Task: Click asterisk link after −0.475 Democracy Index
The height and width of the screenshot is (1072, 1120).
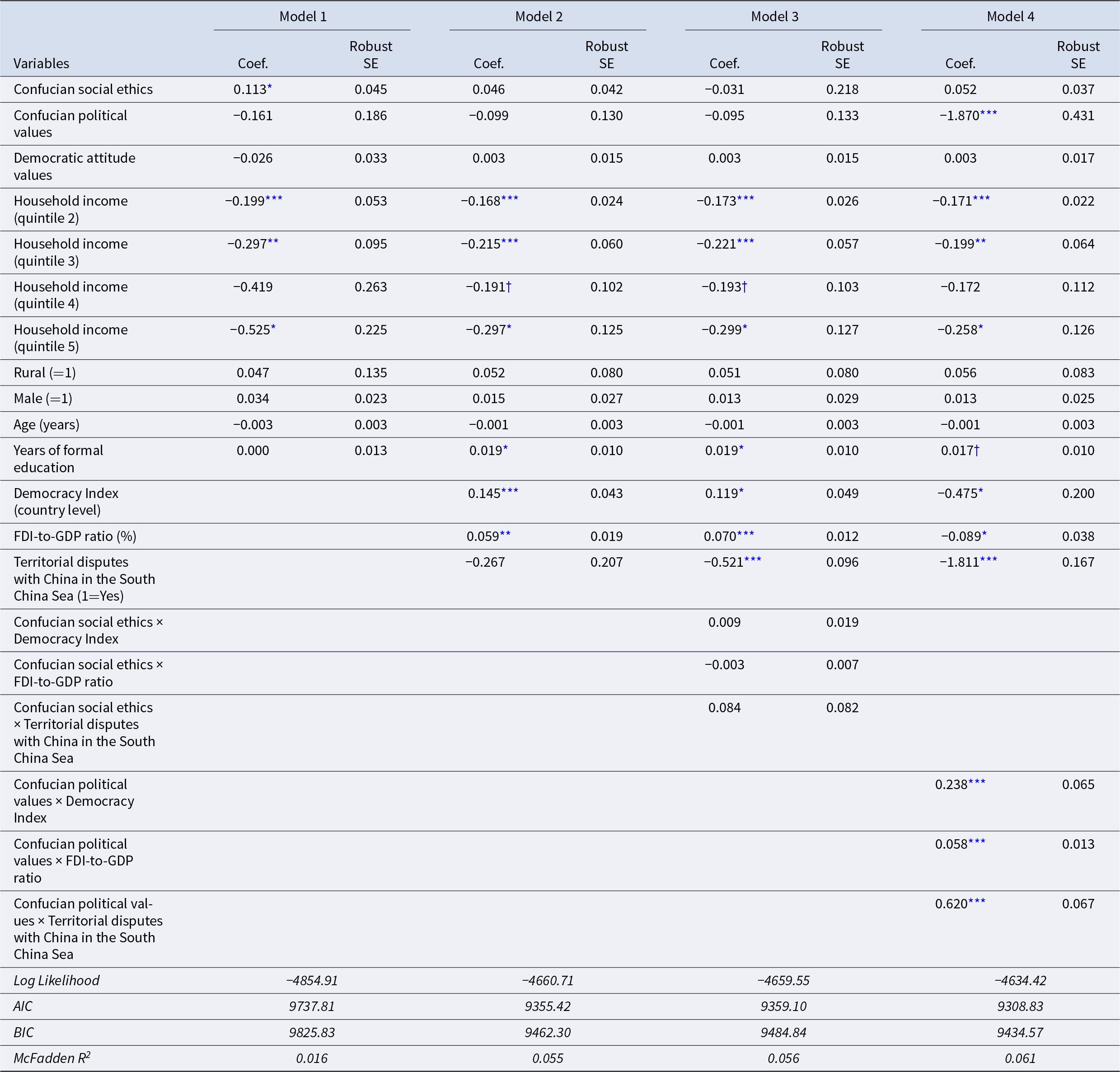Action: pyautogui.click(x=981, y=491)
